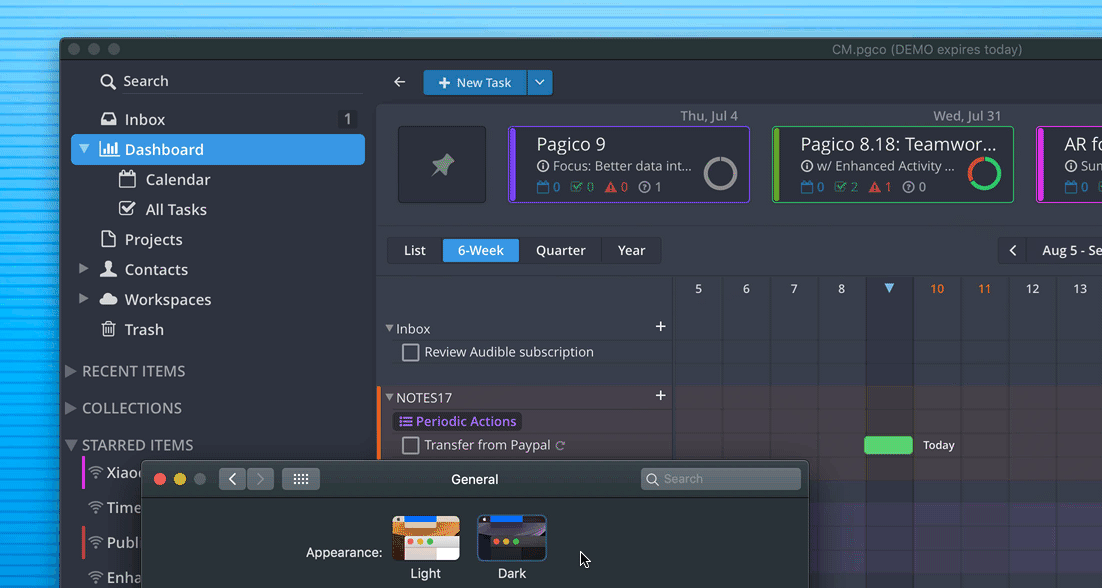The image size is (1102, 588).
Task: Click Pagico 8.18 progress ring
Action: click(984, 174)
